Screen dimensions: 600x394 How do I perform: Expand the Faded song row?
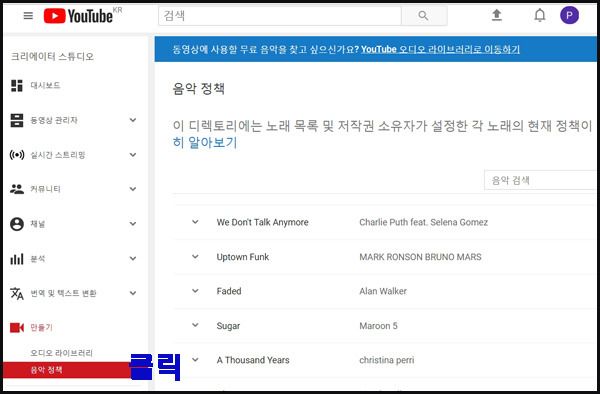tap(195, 291)
